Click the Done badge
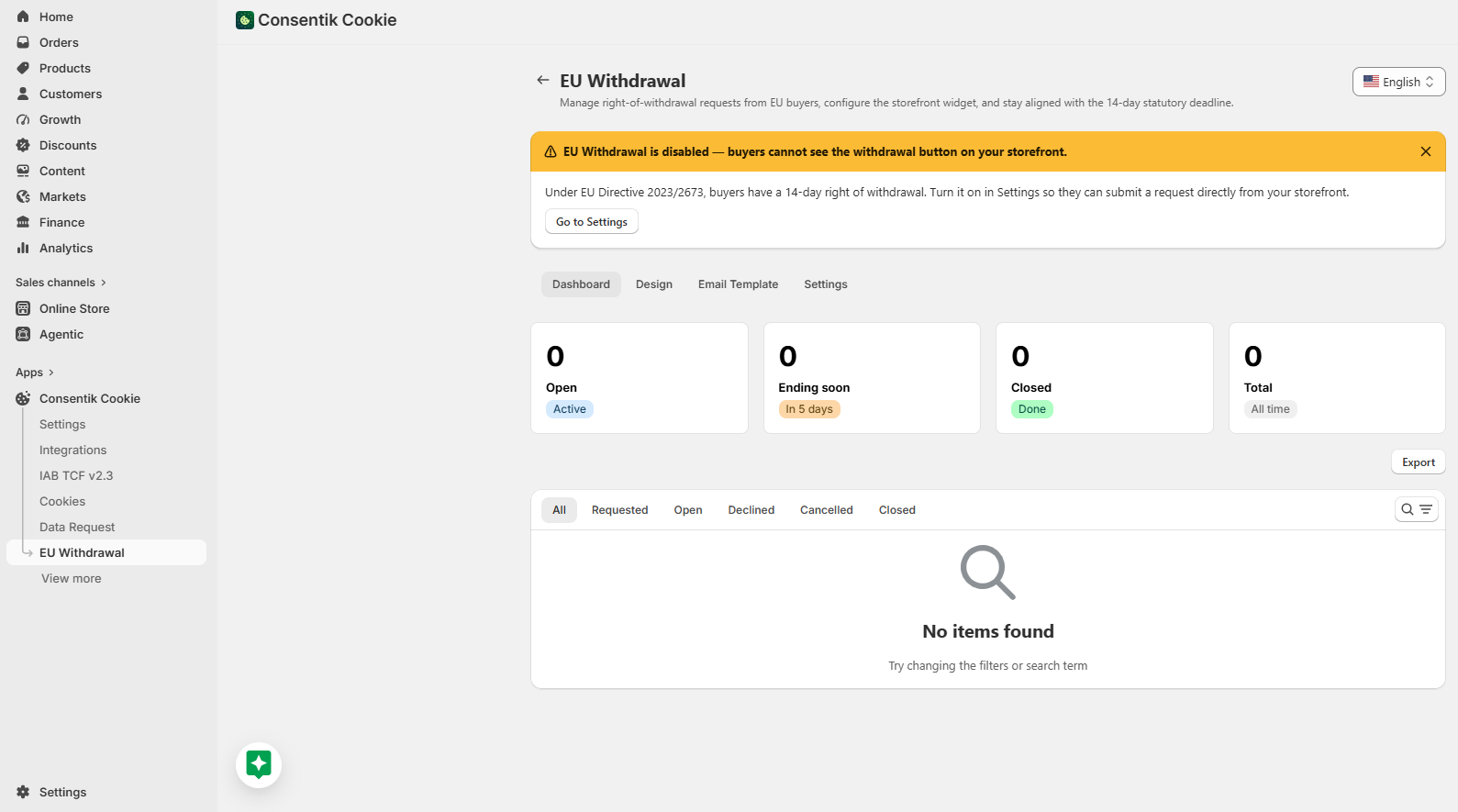The width and height of the screenshot is (1458, 812). (1032, 409)
